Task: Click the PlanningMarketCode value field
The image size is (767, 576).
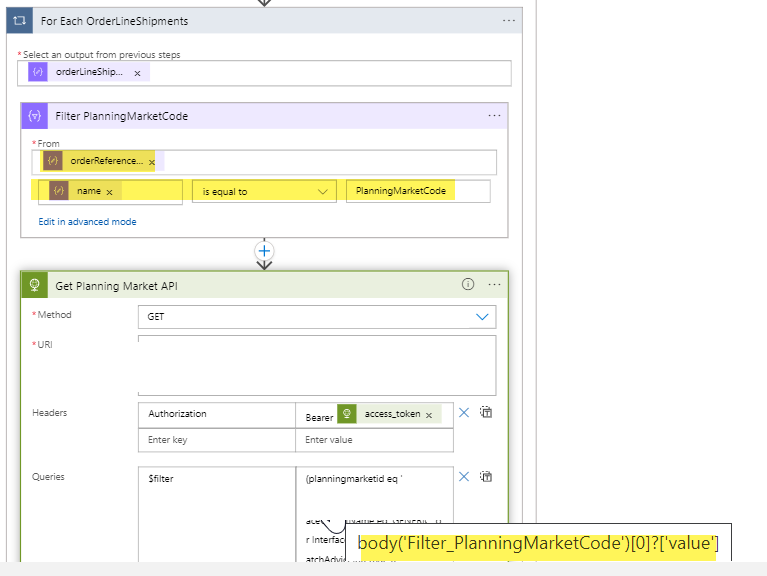Action: tap(418, 191)
